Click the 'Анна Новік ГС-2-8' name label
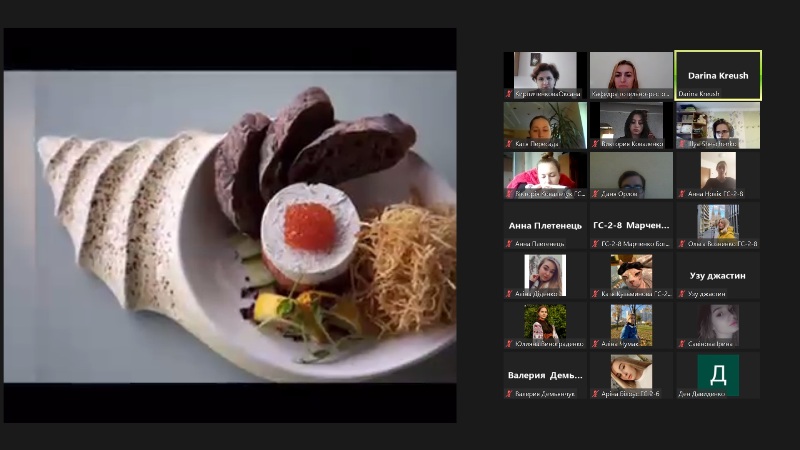 [715, 194]
